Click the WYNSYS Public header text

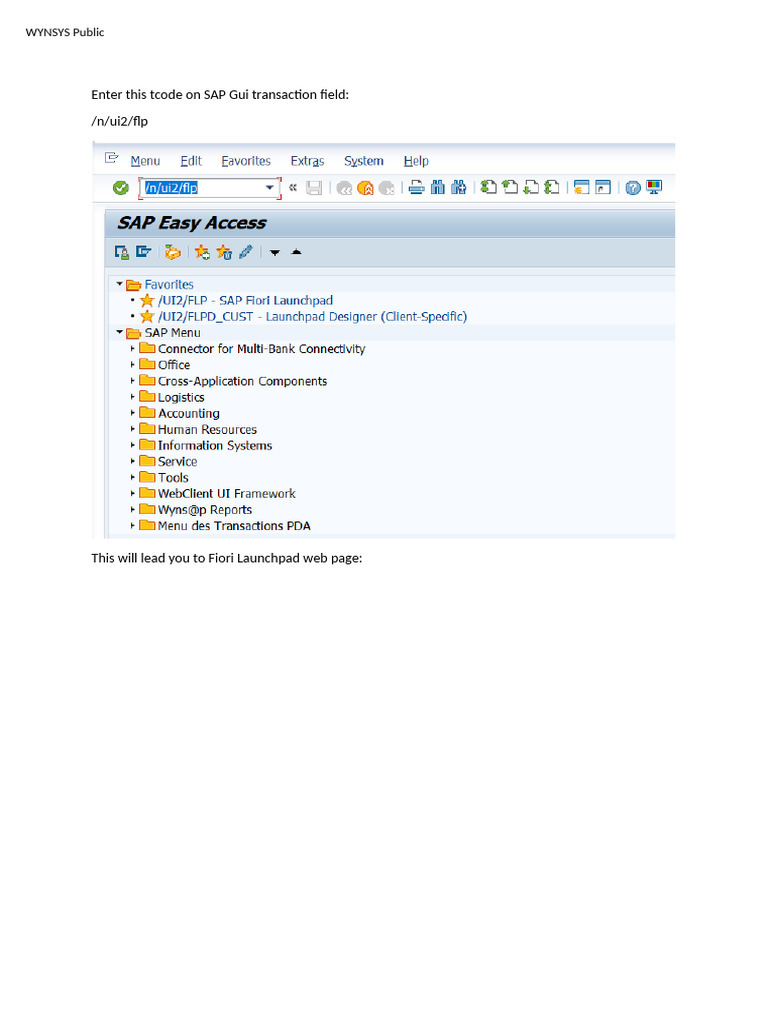tap(65, 33)
